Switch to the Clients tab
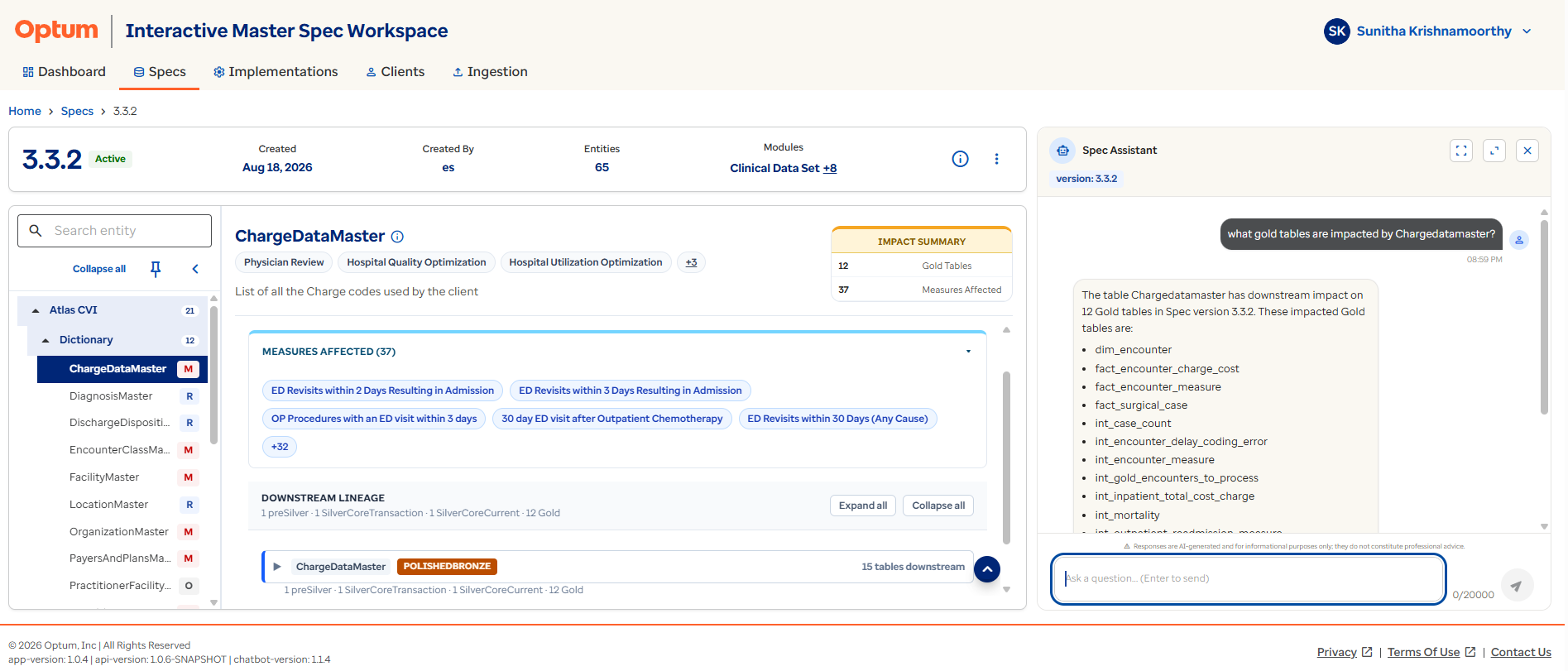This screenshot has height=671, width=1568. [395, 72]
